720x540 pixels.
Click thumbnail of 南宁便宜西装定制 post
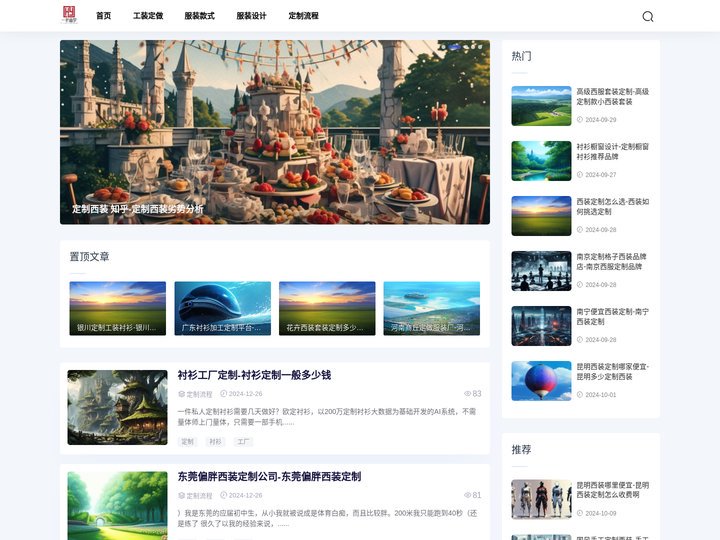tap(541, 326)
